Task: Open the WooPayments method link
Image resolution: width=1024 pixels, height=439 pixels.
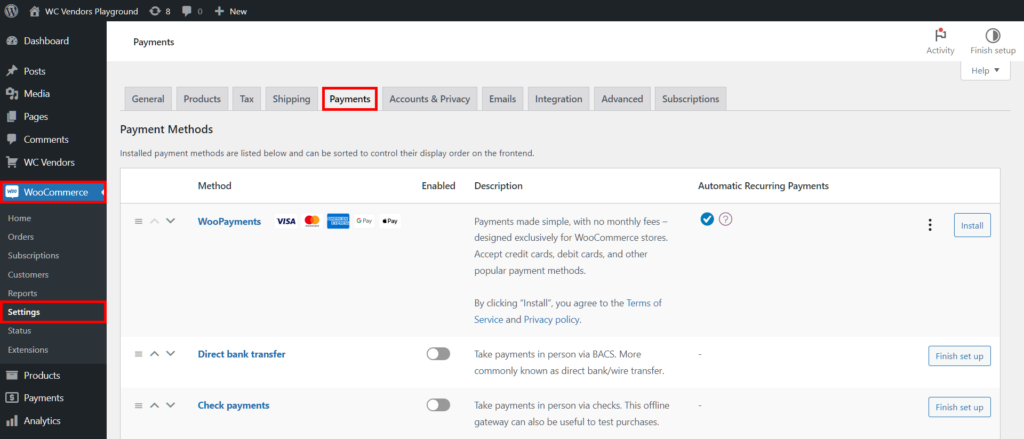Action: coord(229,221)
